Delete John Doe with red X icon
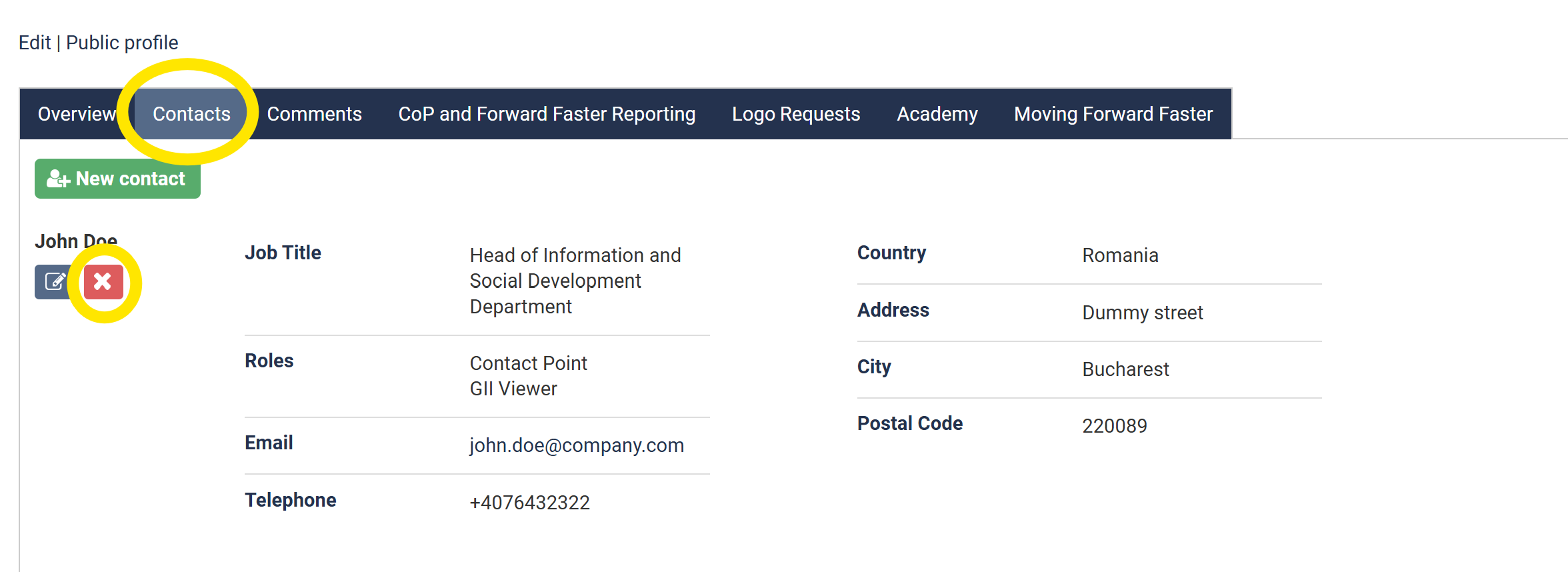 pyautogui.click(x=103, y=281)
